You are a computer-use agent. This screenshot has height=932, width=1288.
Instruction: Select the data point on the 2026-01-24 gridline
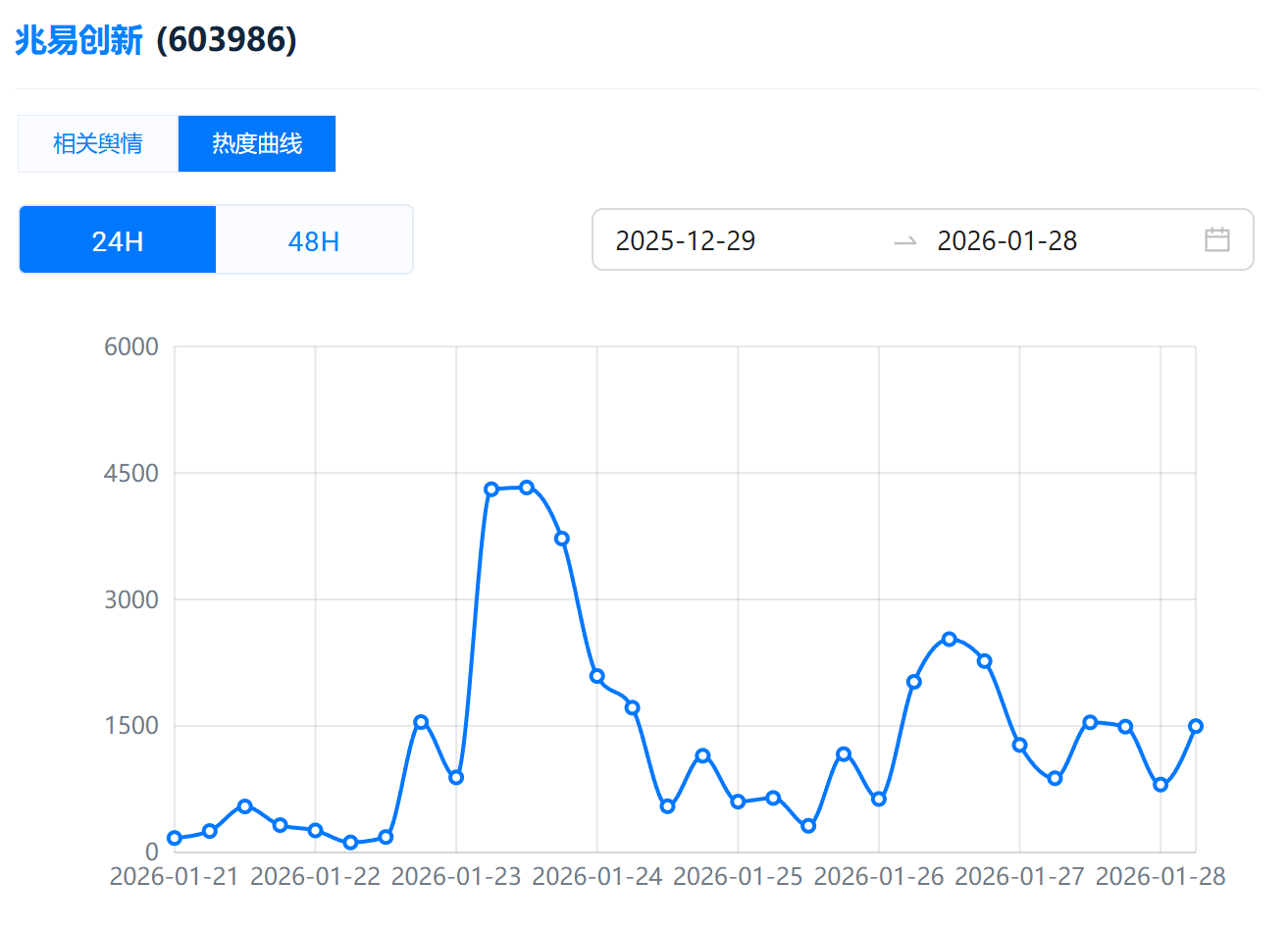[x=597, y=676]
